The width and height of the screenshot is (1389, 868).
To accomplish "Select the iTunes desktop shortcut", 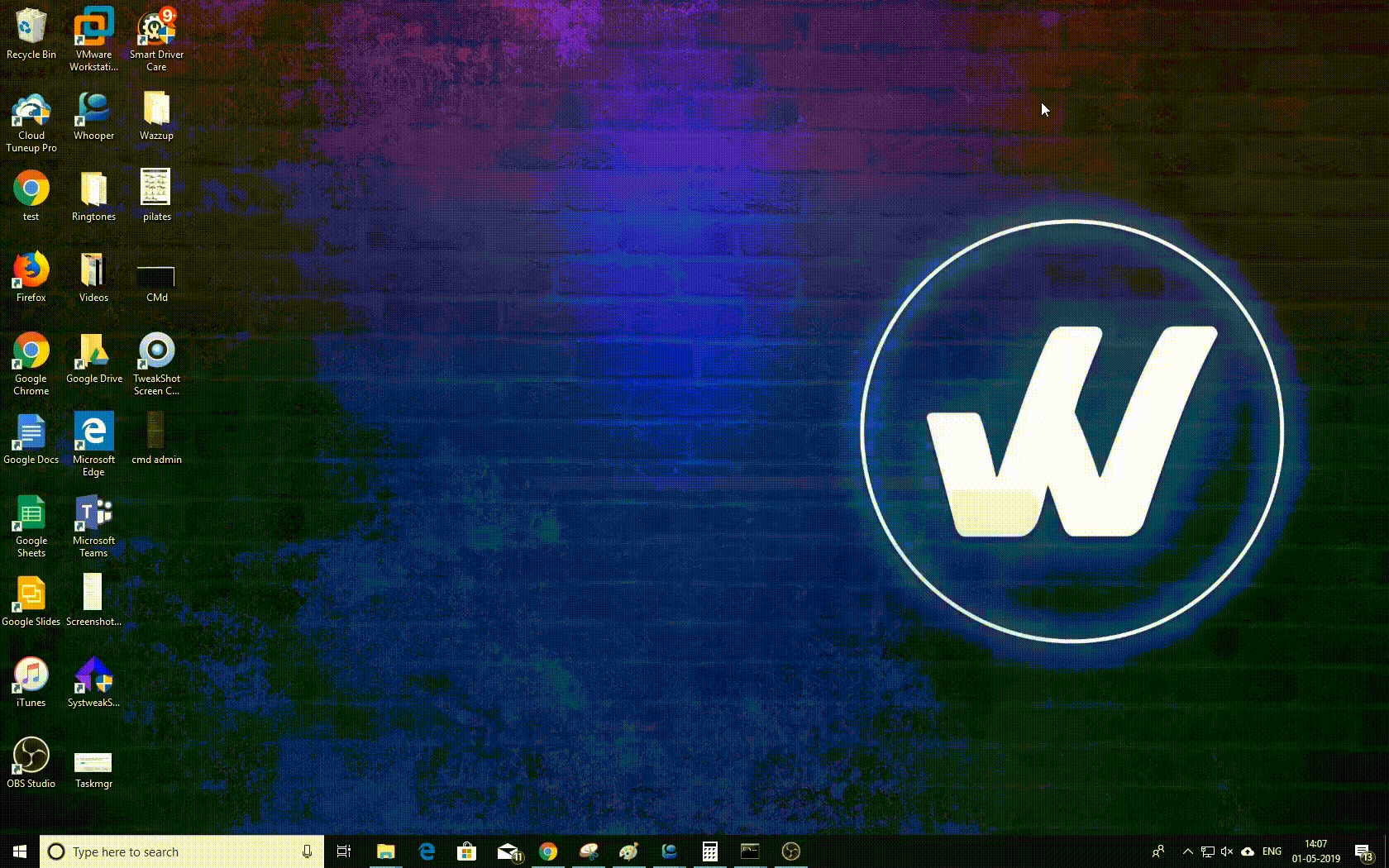I will (x=31, y=682).
